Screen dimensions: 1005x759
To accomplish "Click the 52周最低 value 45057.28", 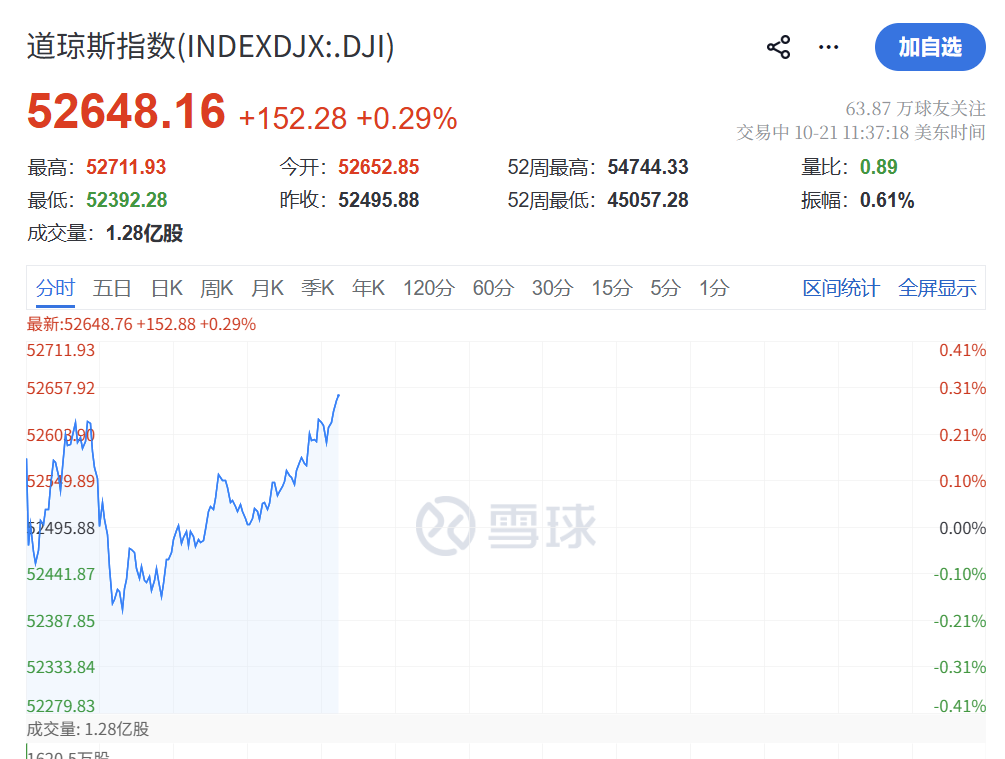I will pos(648,200).
